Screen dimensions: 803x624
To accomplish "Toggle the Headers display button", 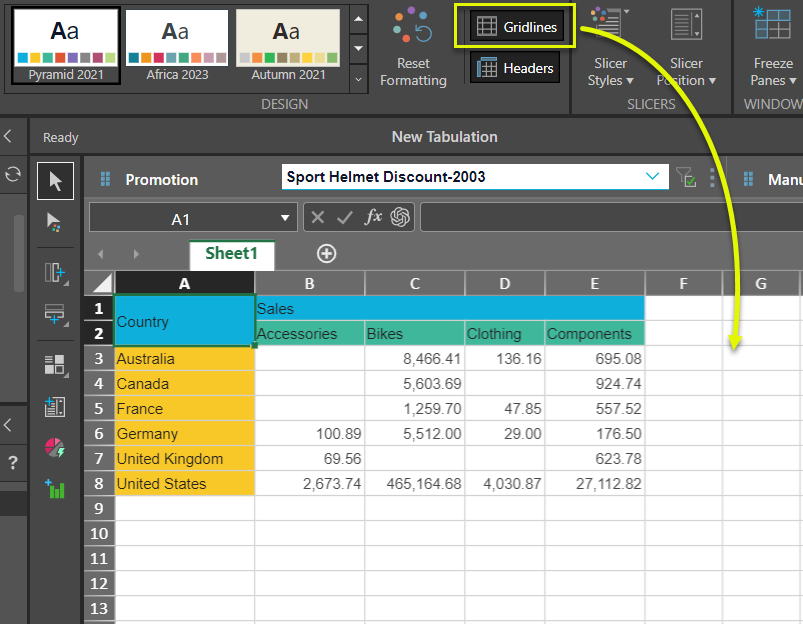I will pyautogui.click(x=516, y=68).
